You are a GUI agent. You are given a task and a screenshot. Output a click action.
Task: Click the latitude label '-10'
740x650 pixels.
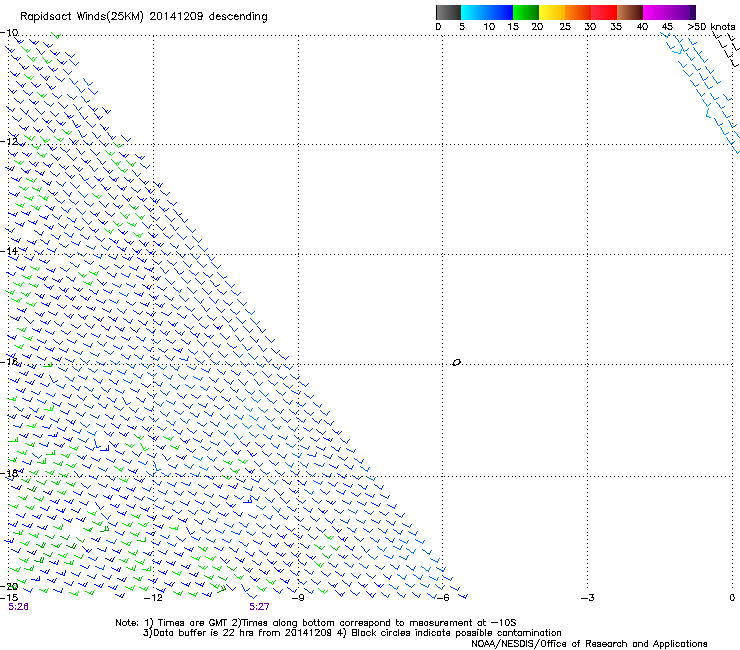click(x=9, y=32)
